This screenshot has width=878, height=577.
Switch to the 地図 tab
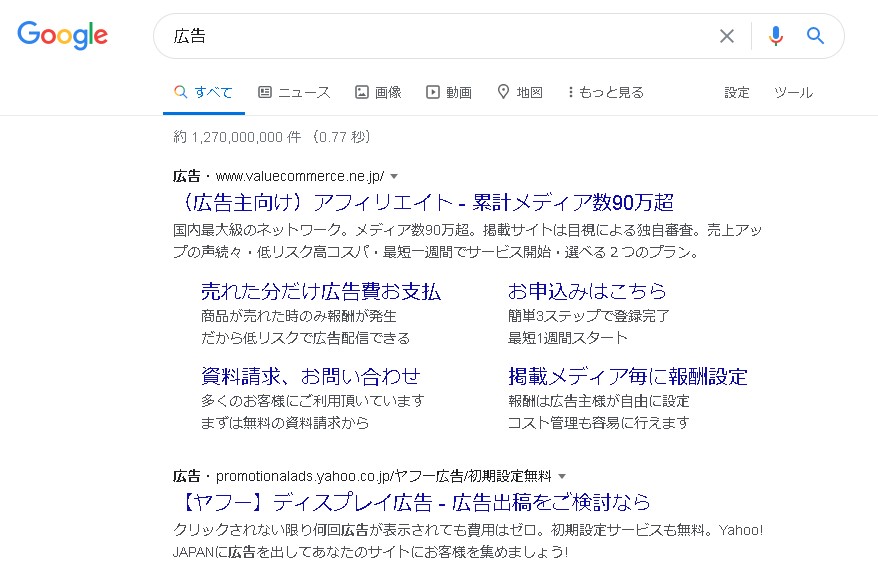click(520, 92)
